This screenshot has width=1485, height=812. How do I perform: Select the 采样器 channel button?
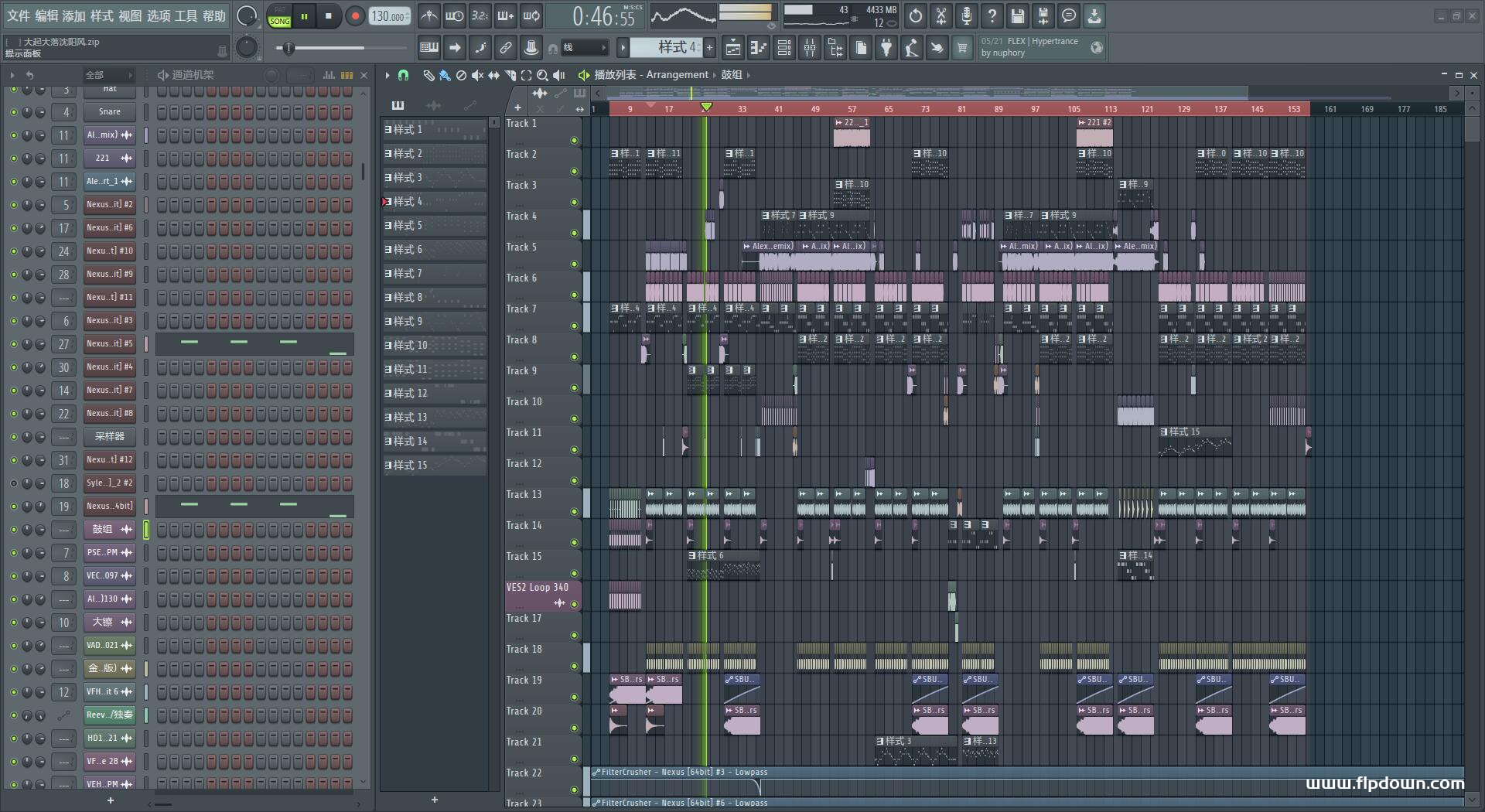(x=110, y=437)
